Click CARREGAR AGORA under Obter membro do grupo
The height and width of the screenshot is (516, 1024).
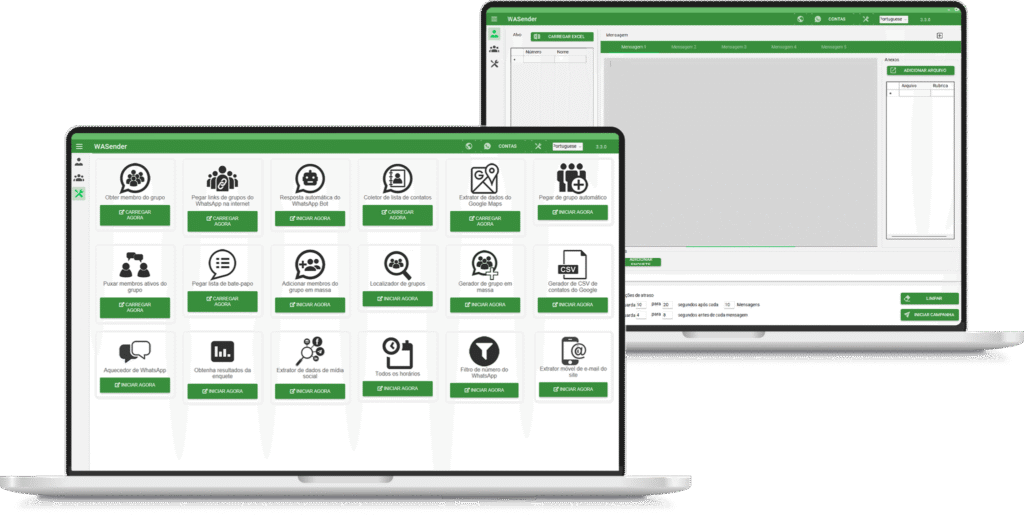click(x=135, y=215)
